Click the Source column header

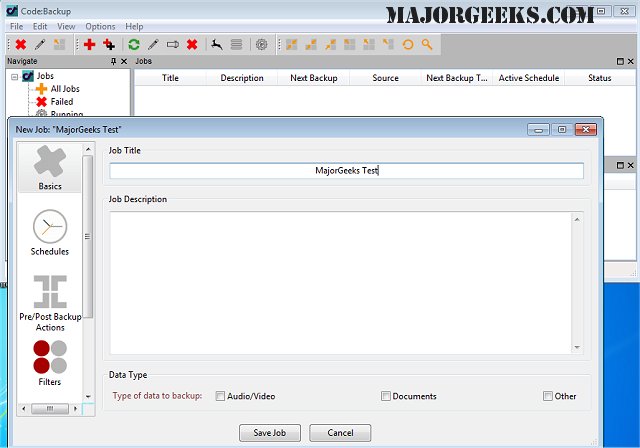(x=385, y=78)
